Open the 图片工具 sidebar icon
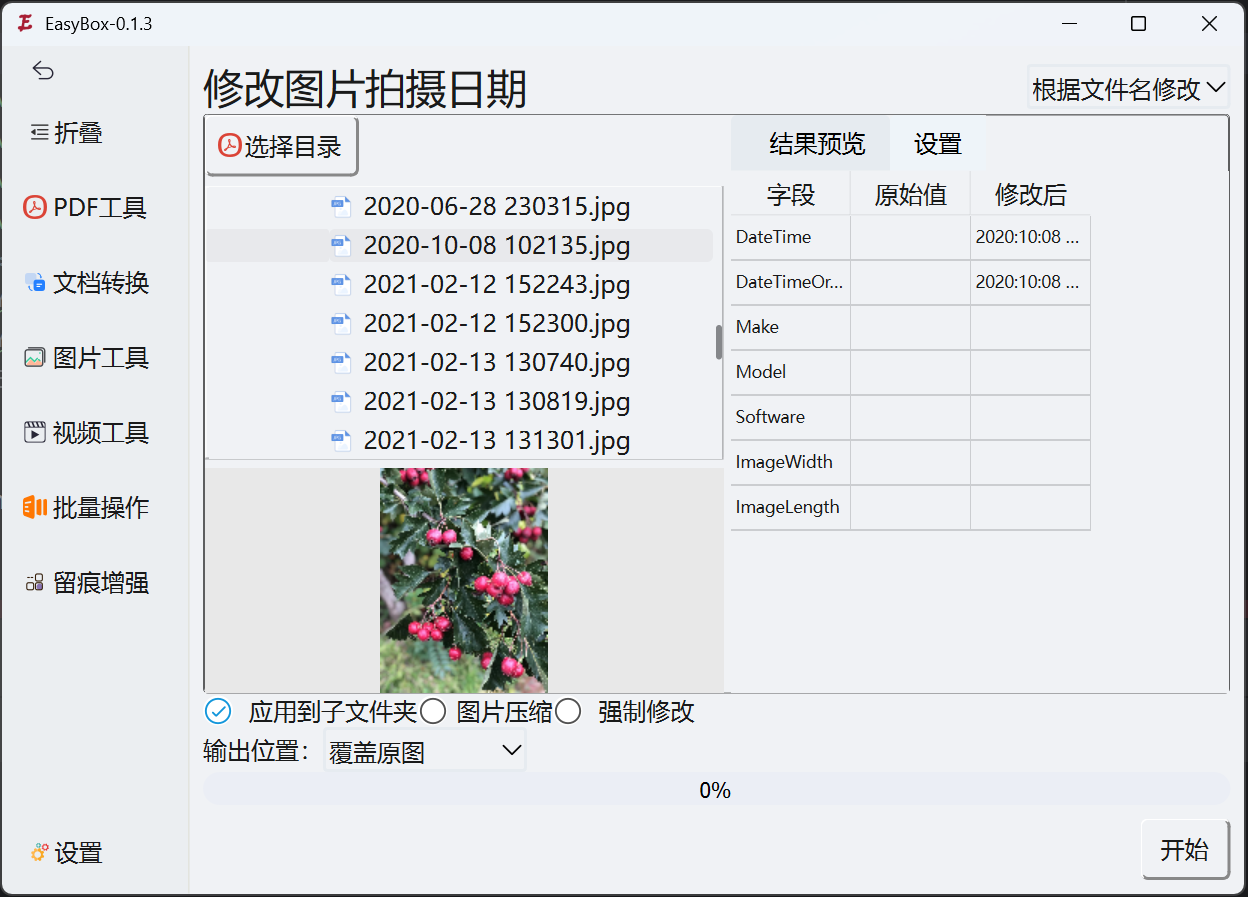The height and width of the screenshot is (897, 1248). pyautogui.click(x=35, y=358)
